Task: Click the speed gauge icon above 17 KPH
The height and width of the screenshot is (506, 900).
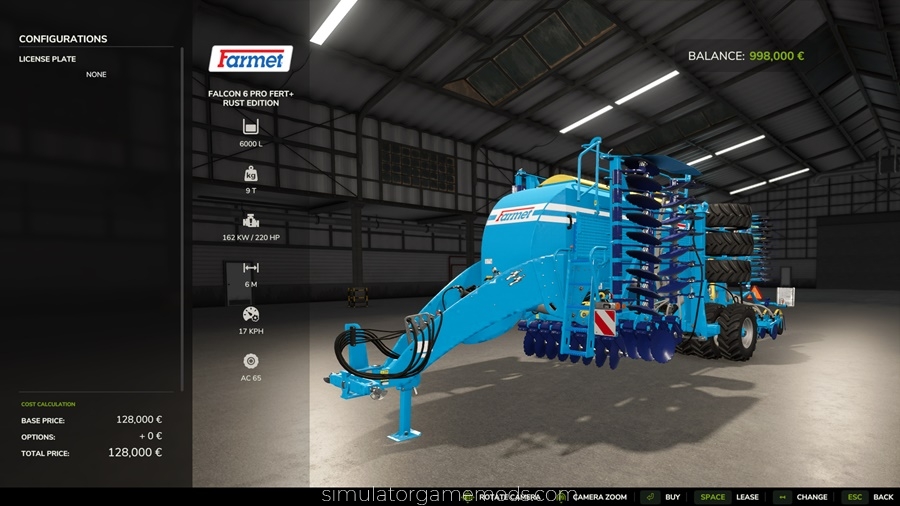Action: tap(251, 314)
